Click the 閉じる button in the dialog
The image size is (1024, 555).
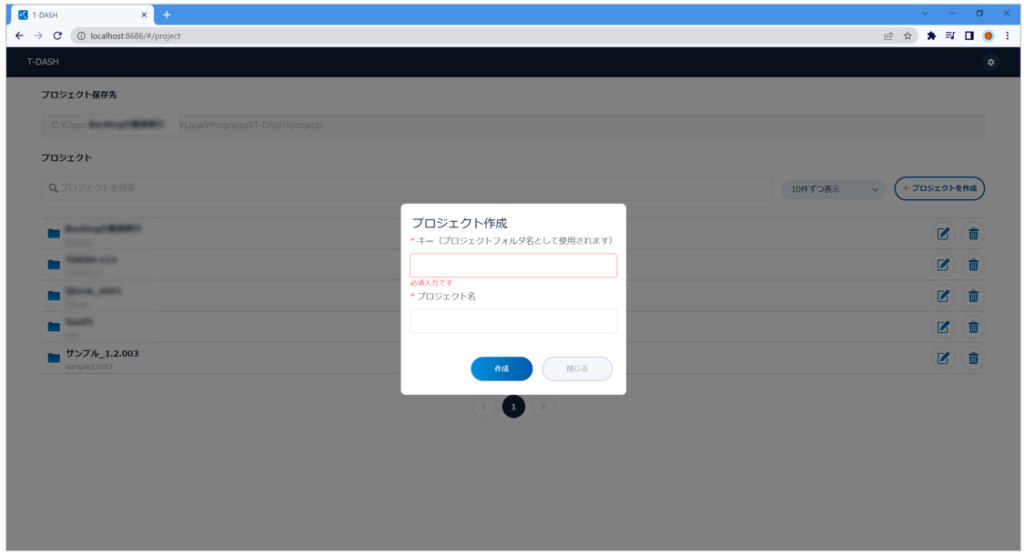click(x=577, y=369)
